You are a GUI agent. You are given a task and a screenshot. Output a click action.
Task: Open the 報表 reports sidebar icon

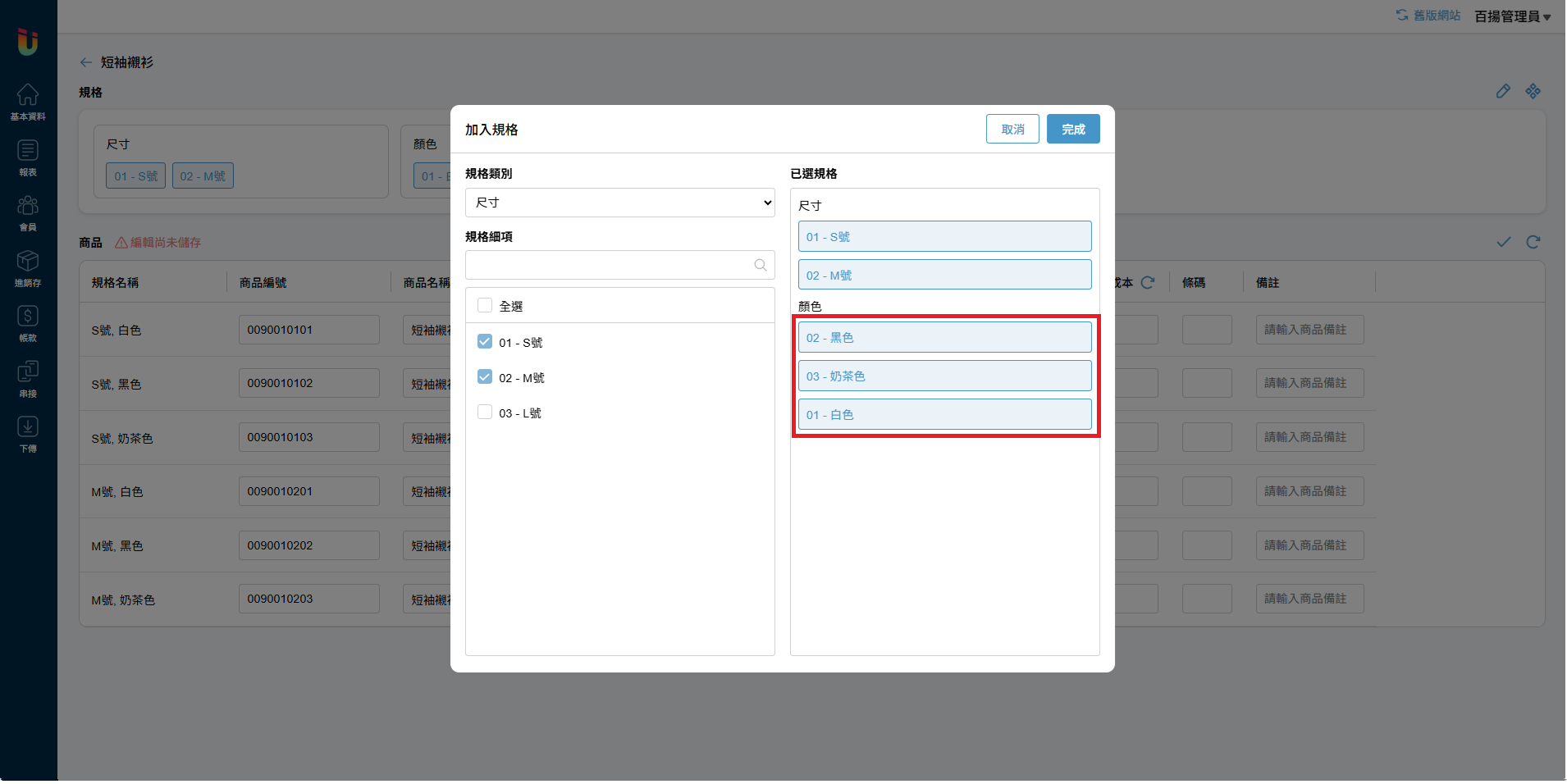tap(28, 157)
